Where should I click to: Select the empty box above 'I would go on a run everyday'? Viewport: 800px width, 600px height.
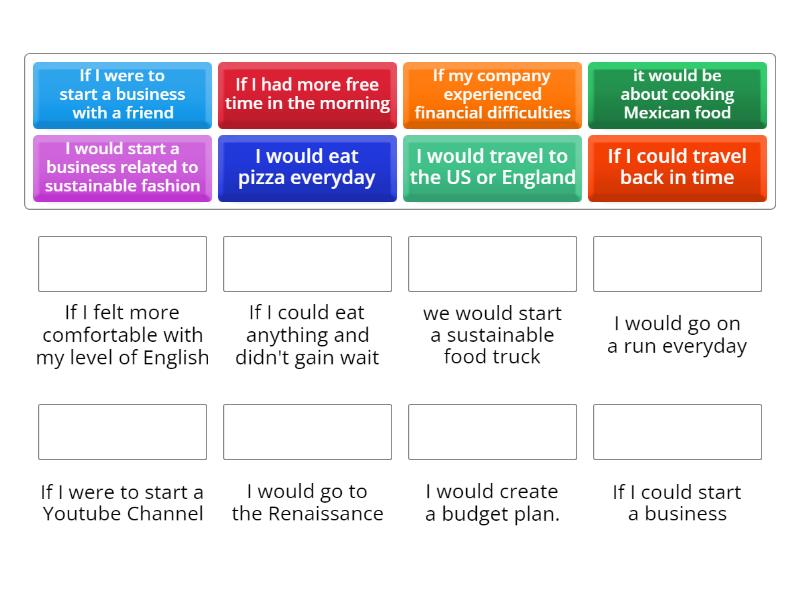click(x=677, y=263)
